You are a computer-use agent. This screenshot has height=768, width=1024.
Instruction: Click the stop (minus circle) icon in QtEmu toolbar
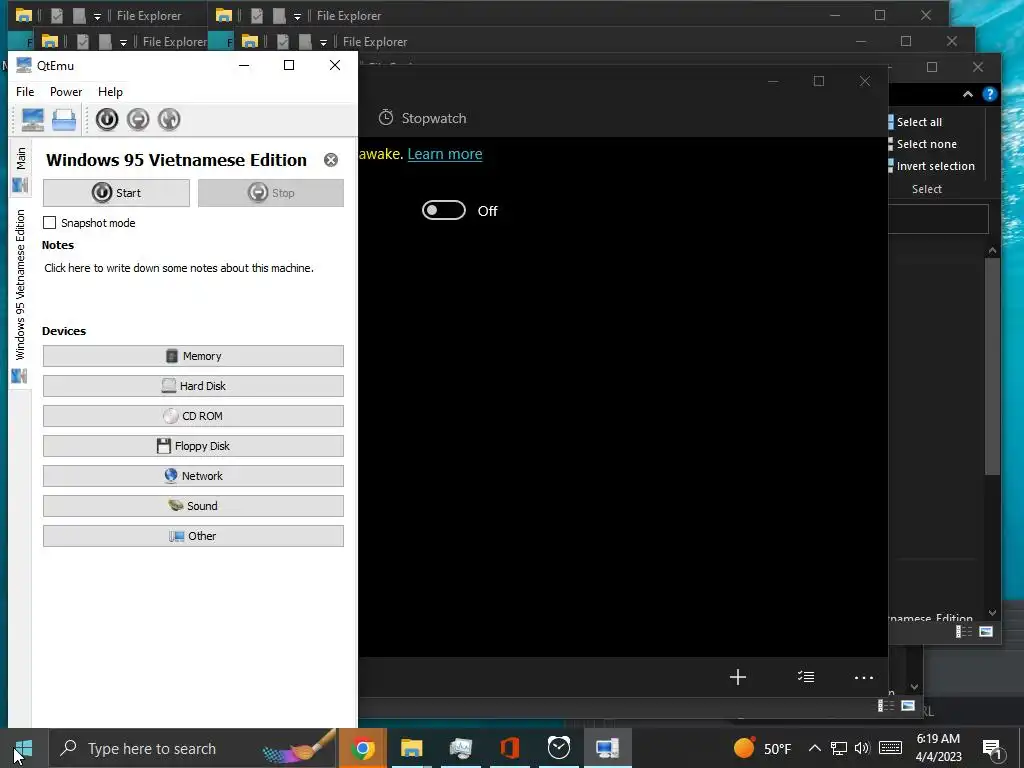(138, 120)
